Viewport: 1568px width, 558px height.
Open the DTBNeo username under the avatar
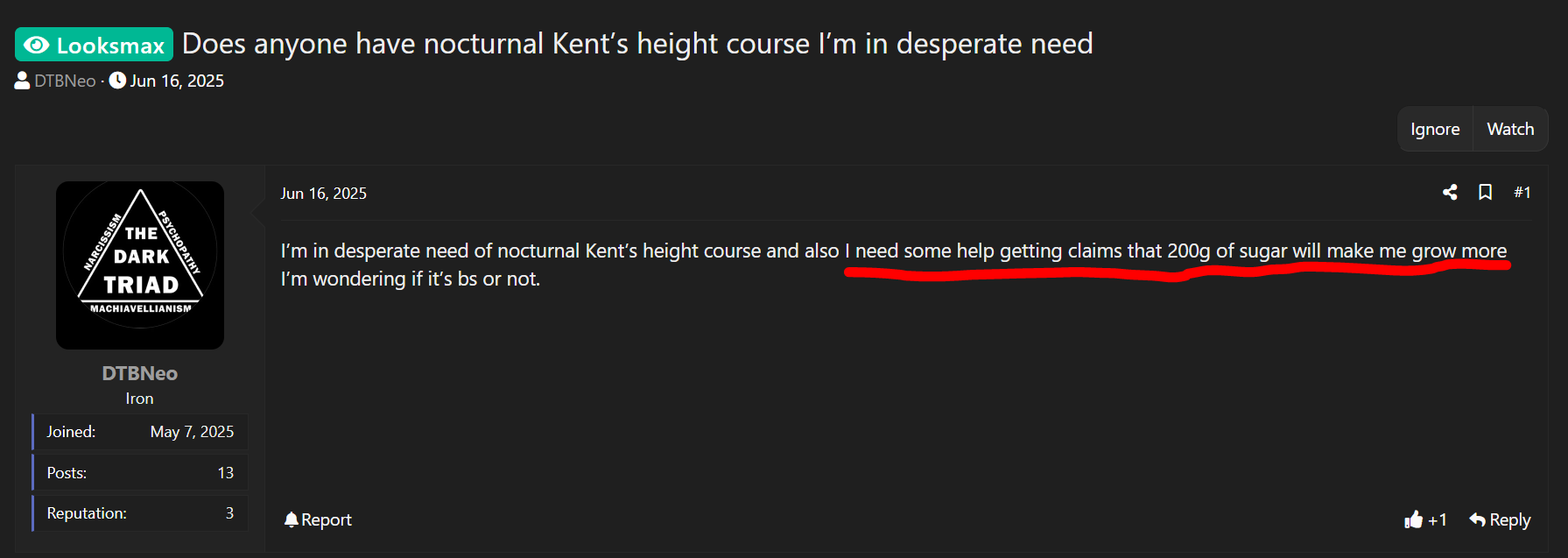[140, 373]
